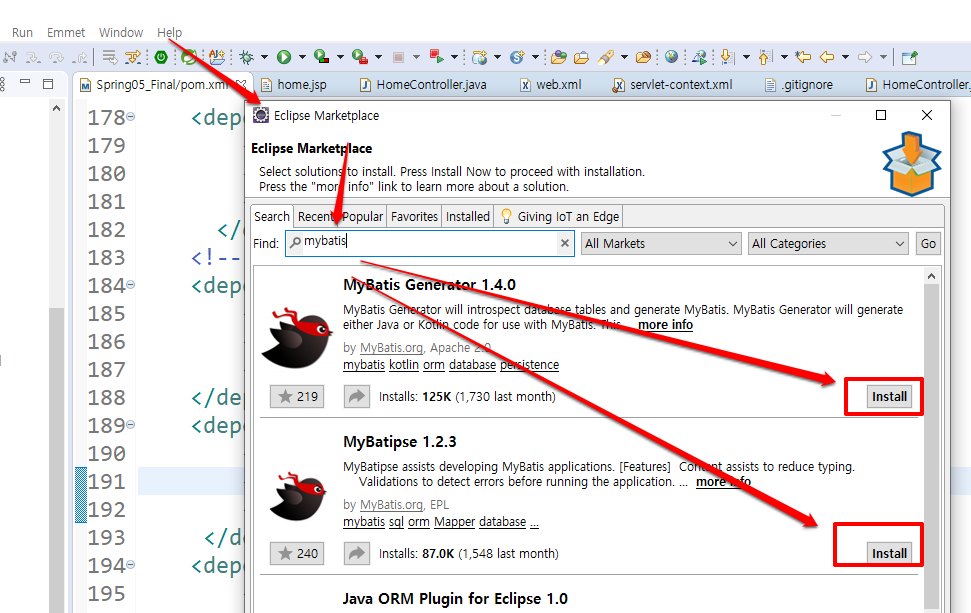
Task: Click the Pin Editor icon
Action: coord(909,58)
